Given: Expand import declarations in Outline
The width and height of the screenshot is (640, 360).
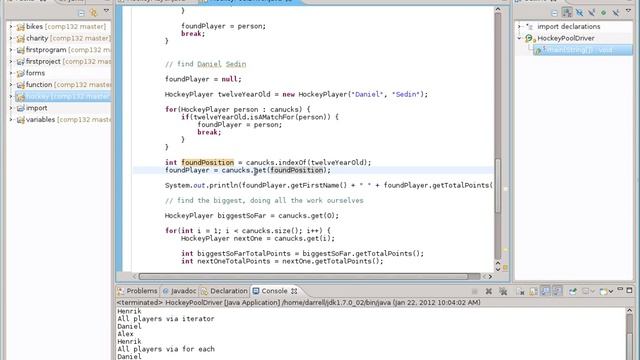Looking at the screenshot, I should click(x=519, y=27).
